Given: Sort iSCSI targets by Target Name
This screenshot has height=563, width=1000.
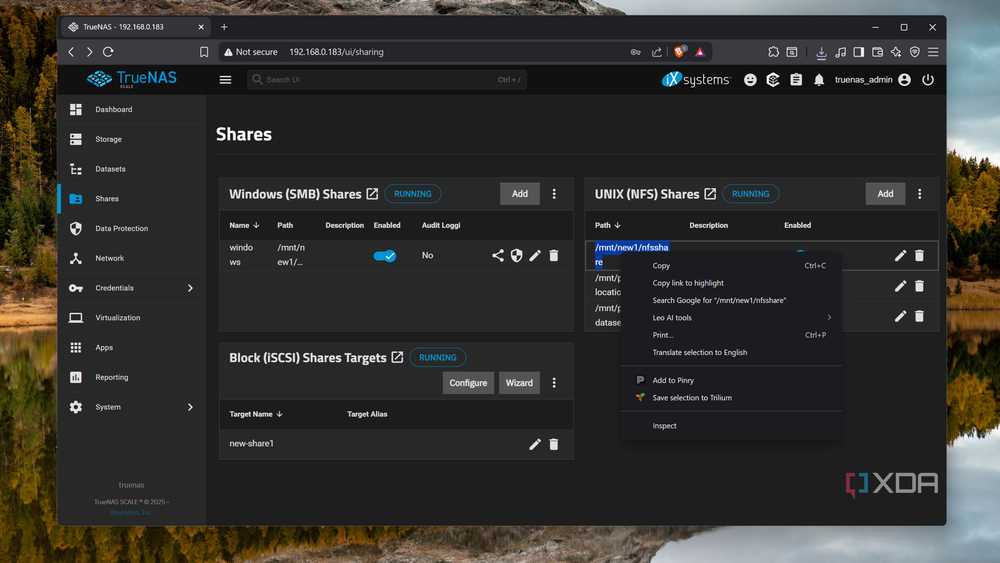Looking at the screenshot, I should (256, 414).
